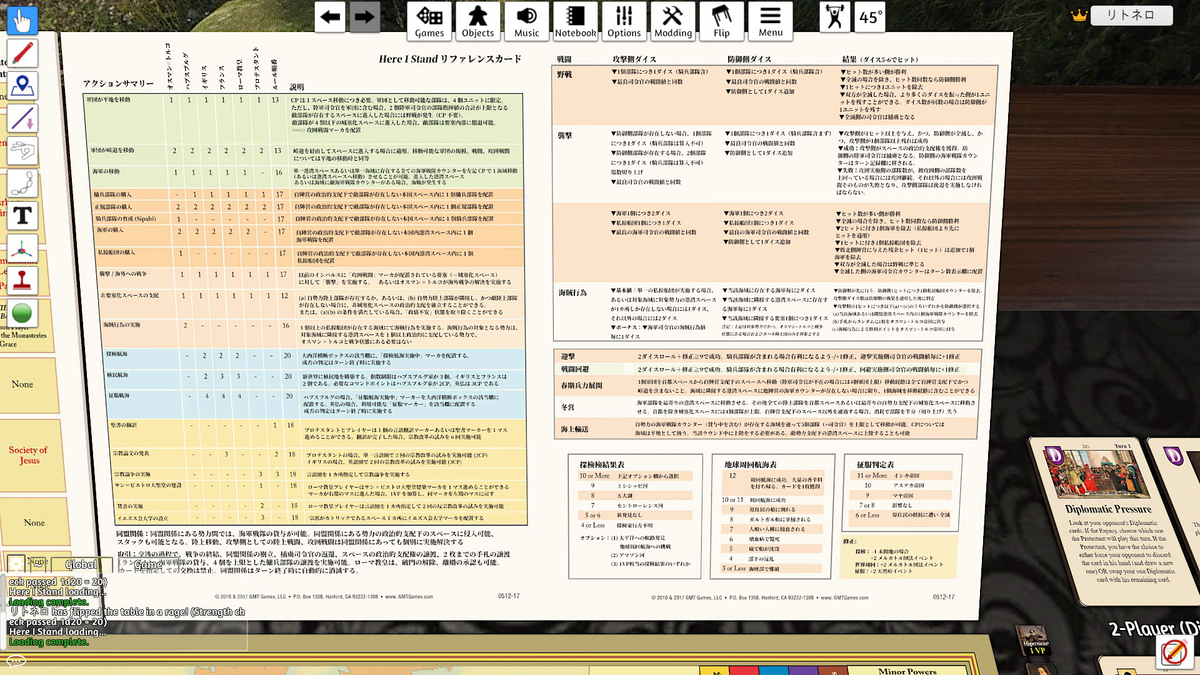Open chat settings gear
Image resolution: width=1200 pixels, height=675 pixels.
(x=18, y=563)
